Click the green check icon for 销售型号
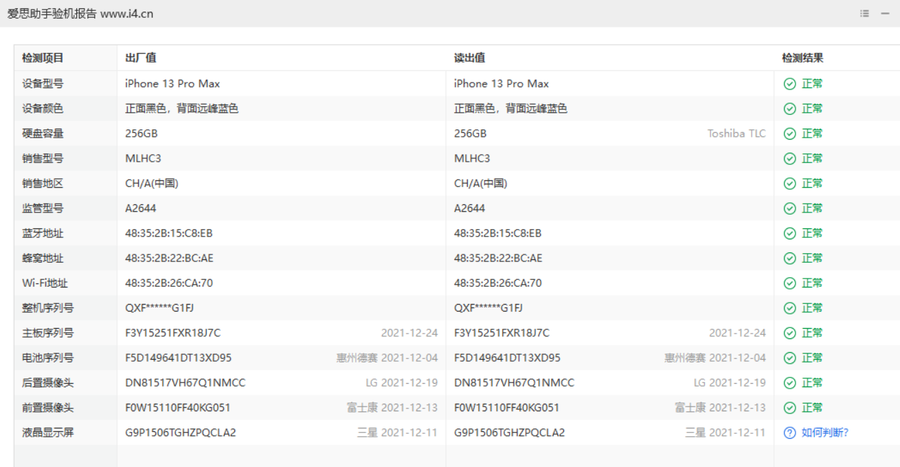The height and width of the screenshot is (467, 900). pyautogui.click(x=790, y=158)
